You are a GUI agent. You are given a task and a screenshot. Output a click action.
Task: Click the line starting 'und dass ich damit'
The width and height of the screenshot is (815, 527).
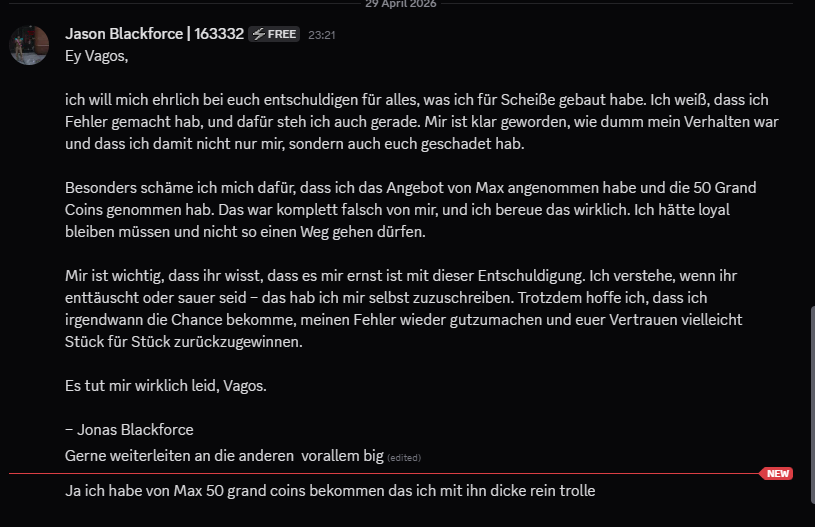click(x=295, y=144)
